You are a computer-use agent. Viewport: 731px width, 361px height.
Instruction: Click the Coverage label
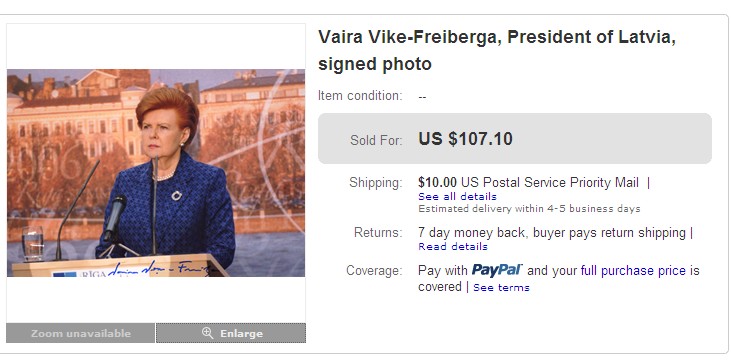[374, 271]
